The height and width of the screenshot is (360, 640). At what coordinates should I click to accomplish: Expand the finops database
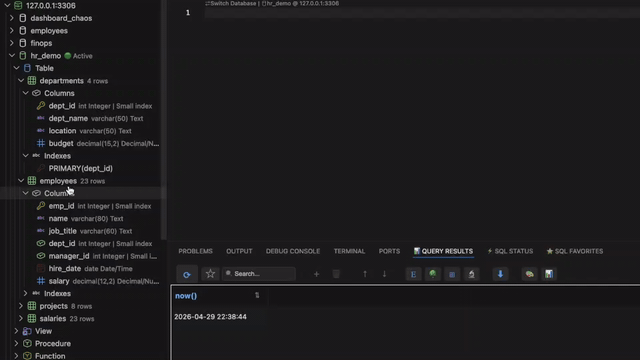pyautogui.click(x=12, y=43)
